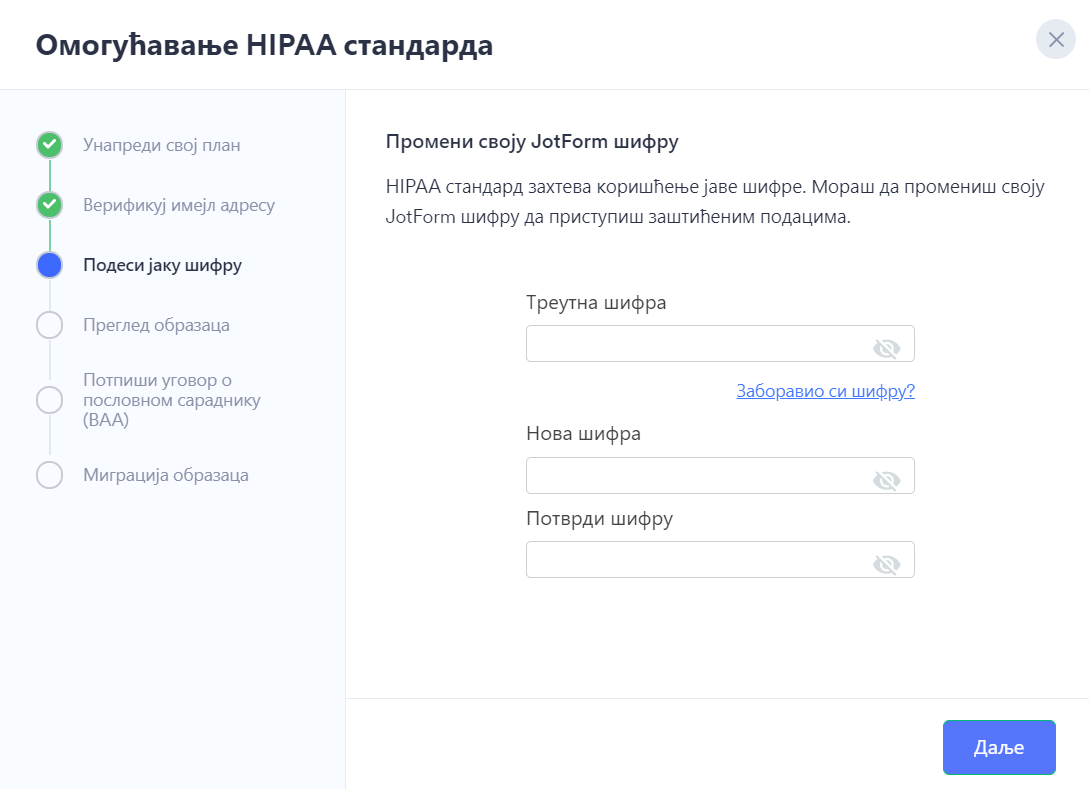
Task: Click the HIPAA стандард захтева description paragraph
Action: tap(715, 201)
